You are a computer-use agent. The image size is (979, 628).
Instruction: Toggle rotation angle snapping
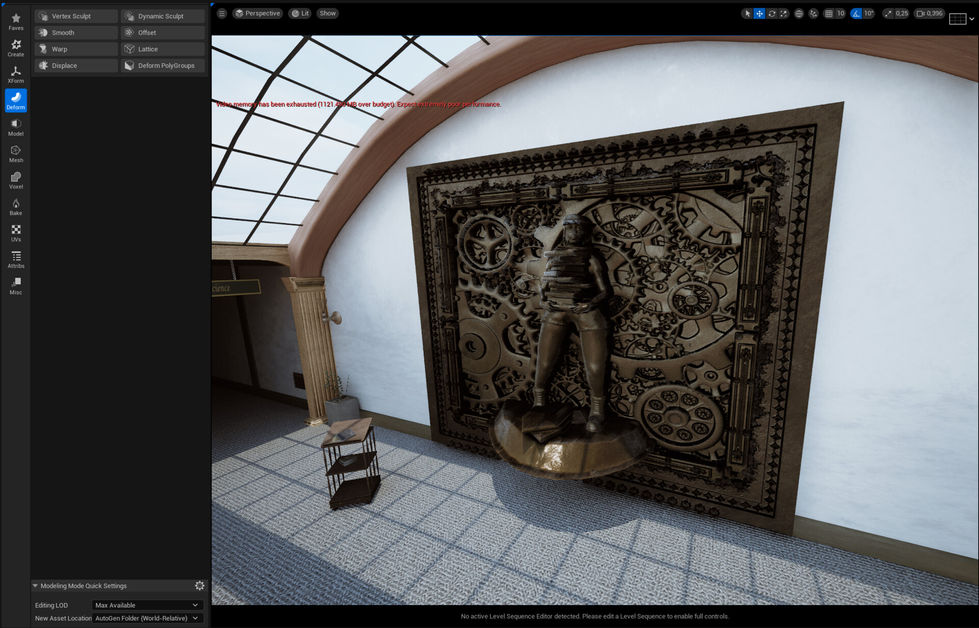(x=856, y=13)
